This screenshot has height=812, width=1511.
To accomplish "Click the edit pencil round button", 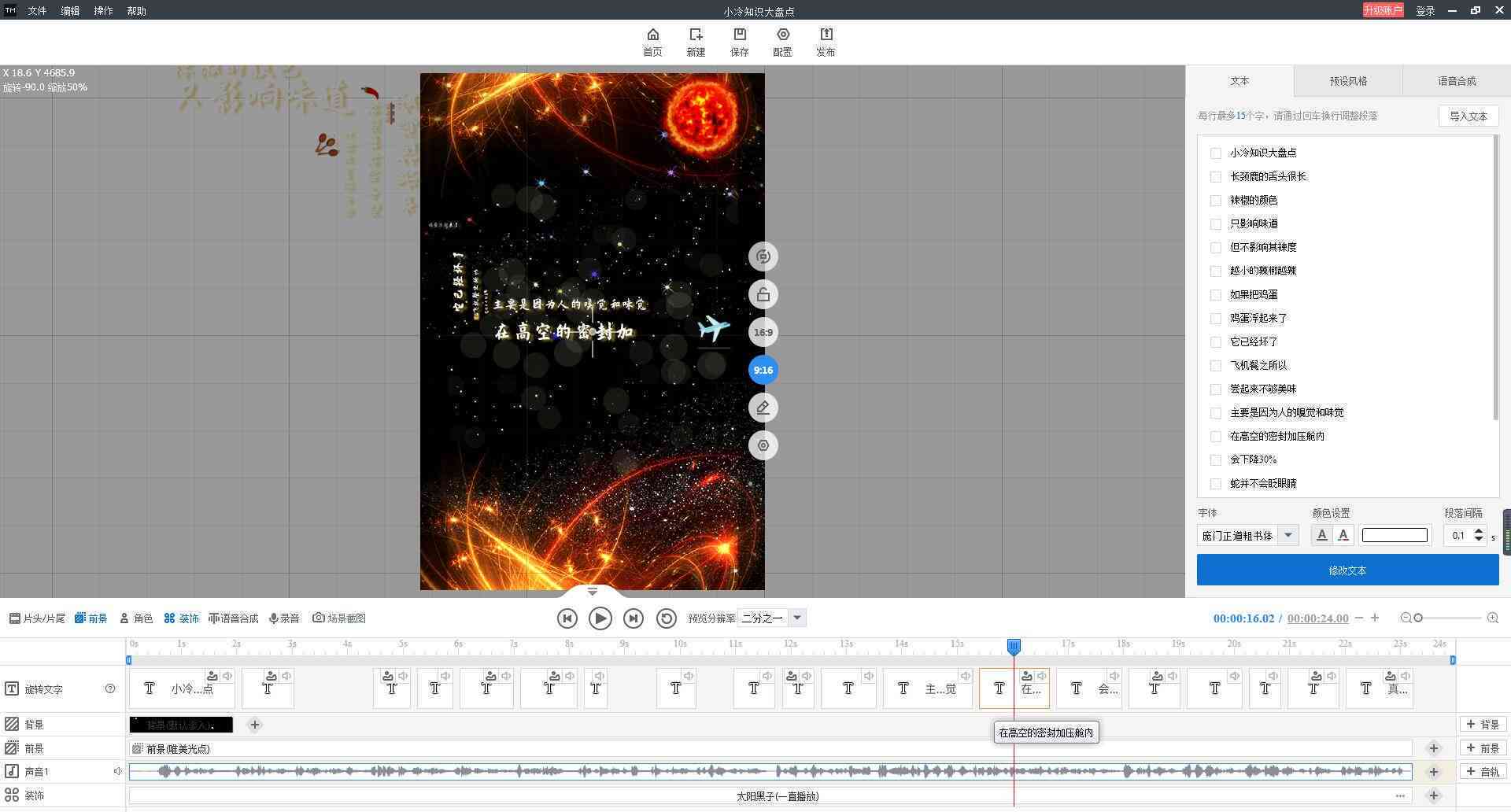I will pyautogui.click(x=763, y=408).
